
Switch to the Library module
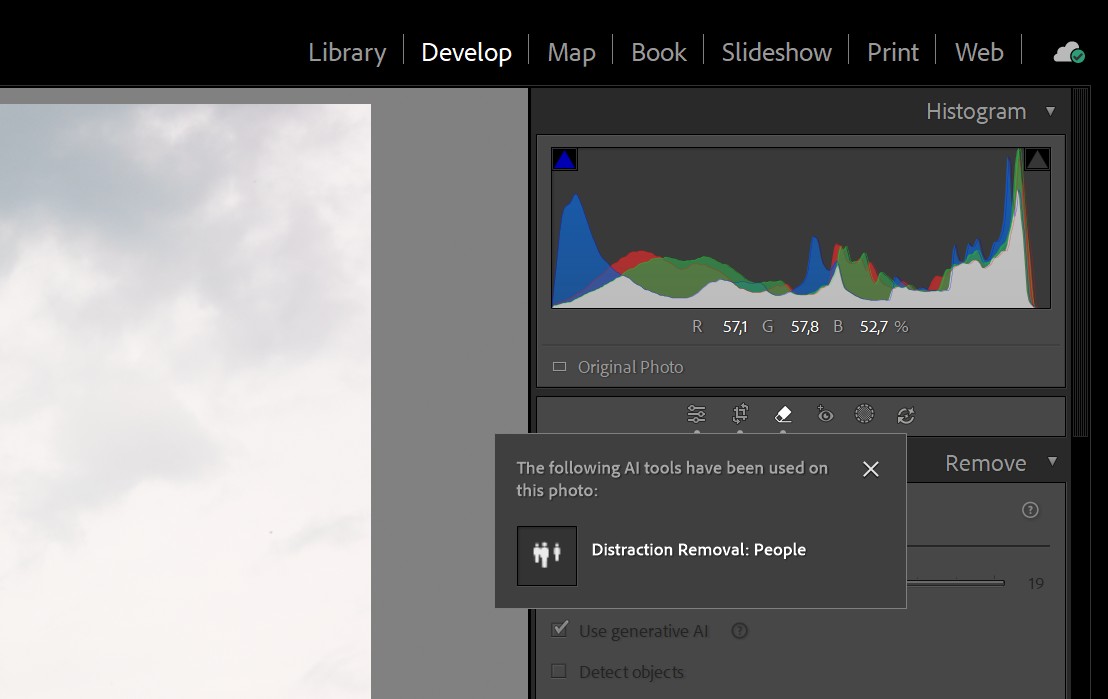point(346,52)
